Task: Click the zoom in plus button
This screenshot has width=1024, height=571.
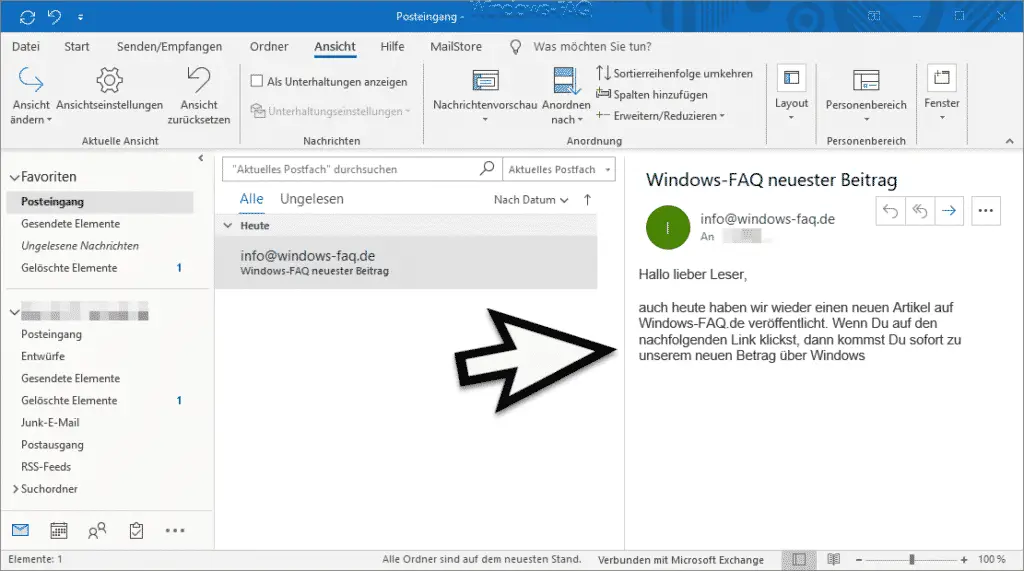Action: (x=964, y=560)
